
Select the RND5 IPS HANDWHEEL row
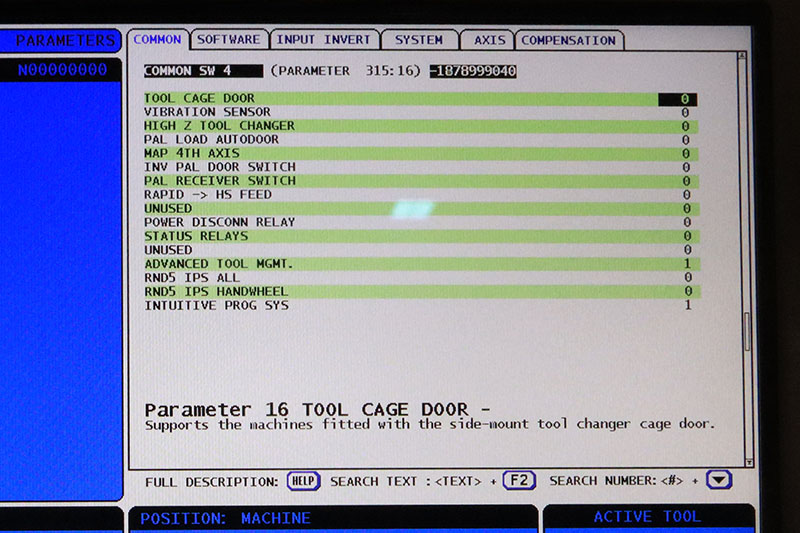(x=421, y=291)
